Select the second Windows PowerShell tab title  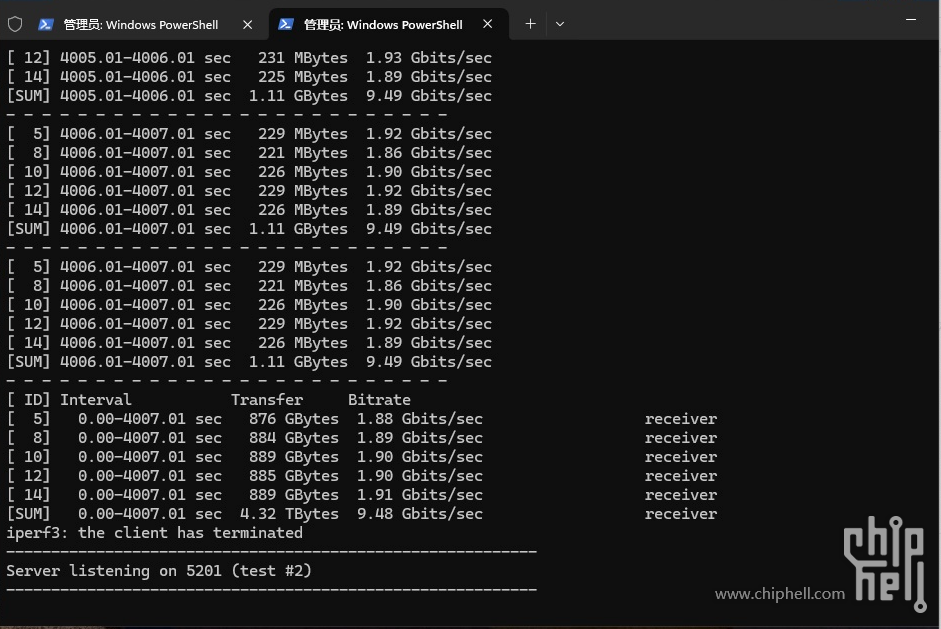point(382,24)
